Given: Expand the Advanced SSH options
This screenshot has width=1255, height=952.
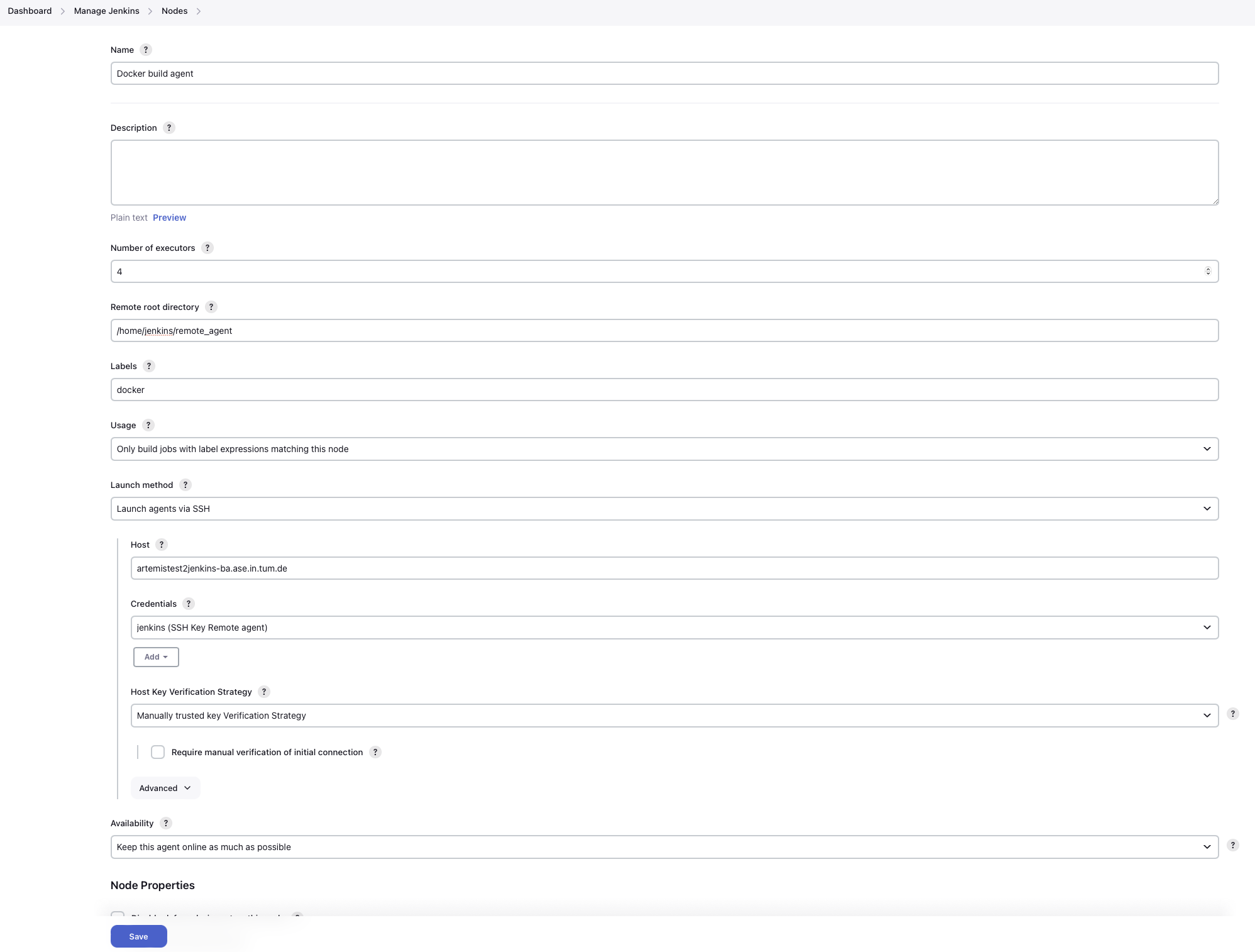Looking at the screenshot, I should point(165,787).
